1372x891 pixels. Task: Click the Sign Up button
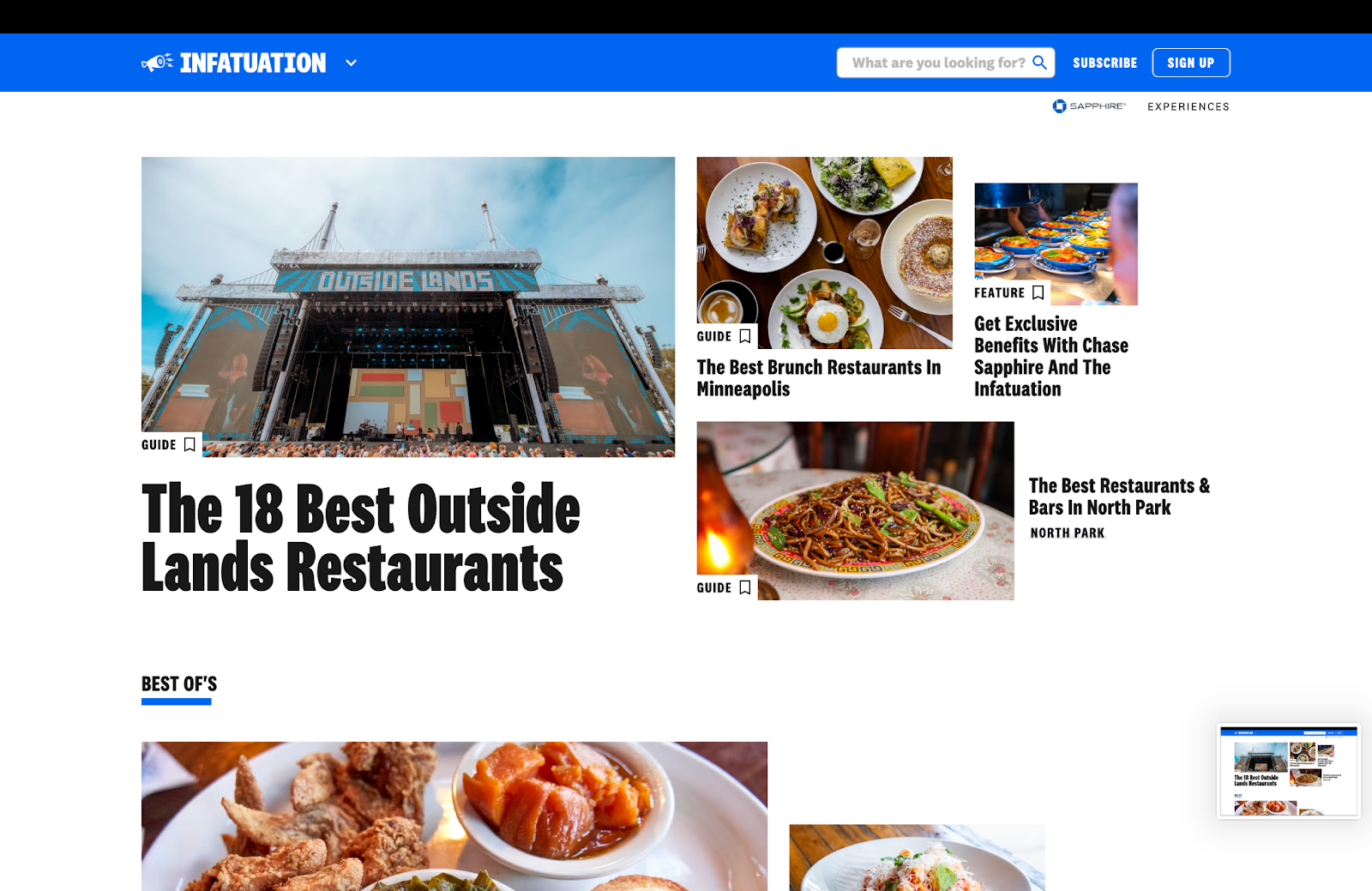pos(1190,63)
